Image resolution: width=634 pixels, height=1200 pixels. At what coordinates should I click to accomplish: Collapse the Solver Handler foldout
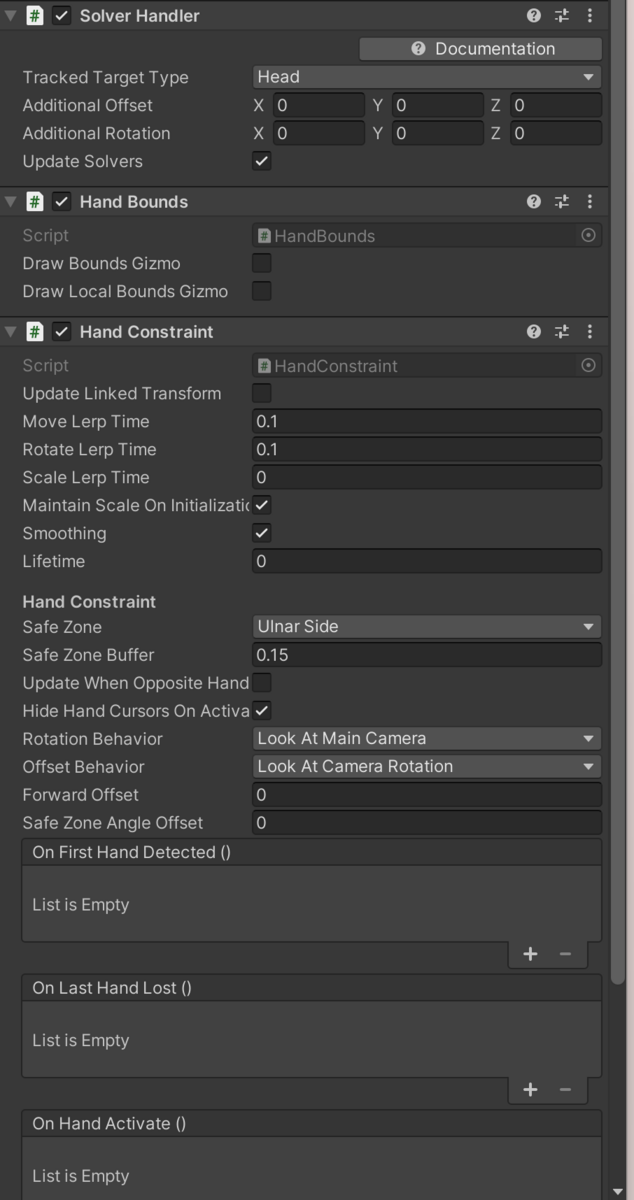click(10, 16)
